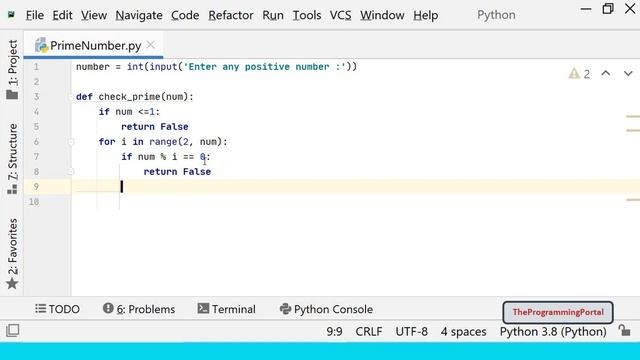Change the 4 spaces indent setting
The height and width of the screenshot is (360, 640).
coord(463,331)
